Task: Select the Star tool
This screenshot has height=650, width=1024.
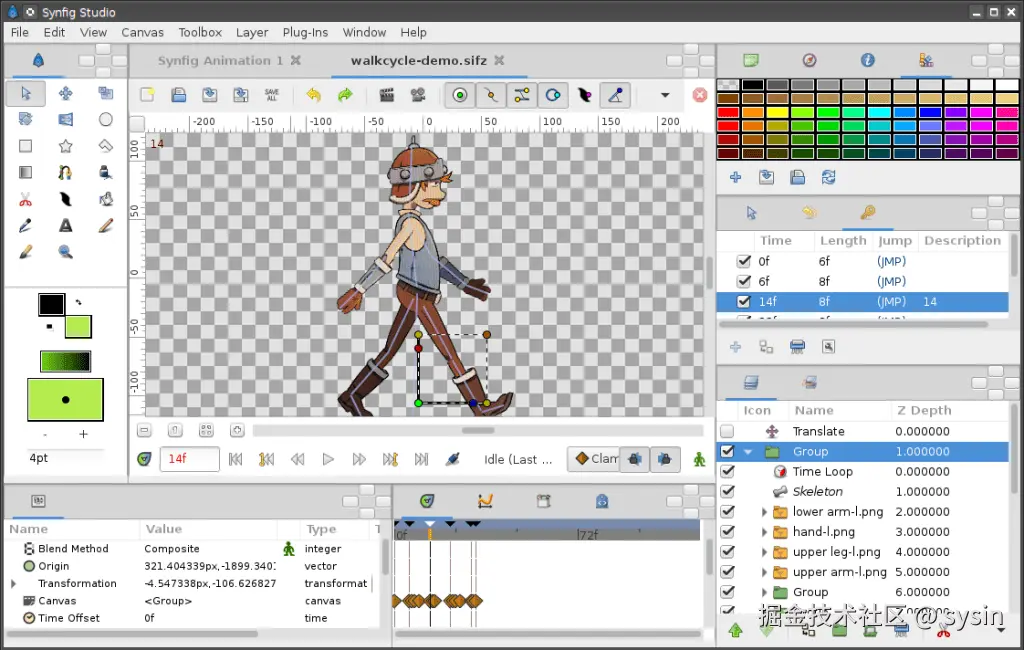Action: [65, 145]
